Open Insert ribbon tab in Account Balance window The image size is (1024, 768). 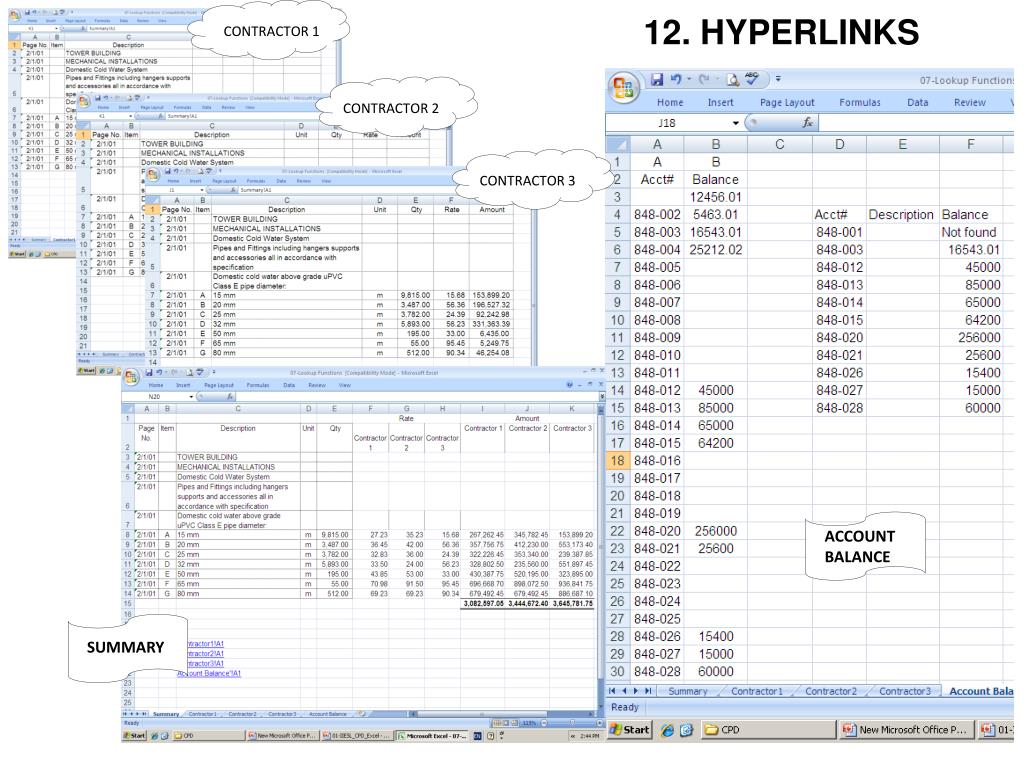(720, 103)
